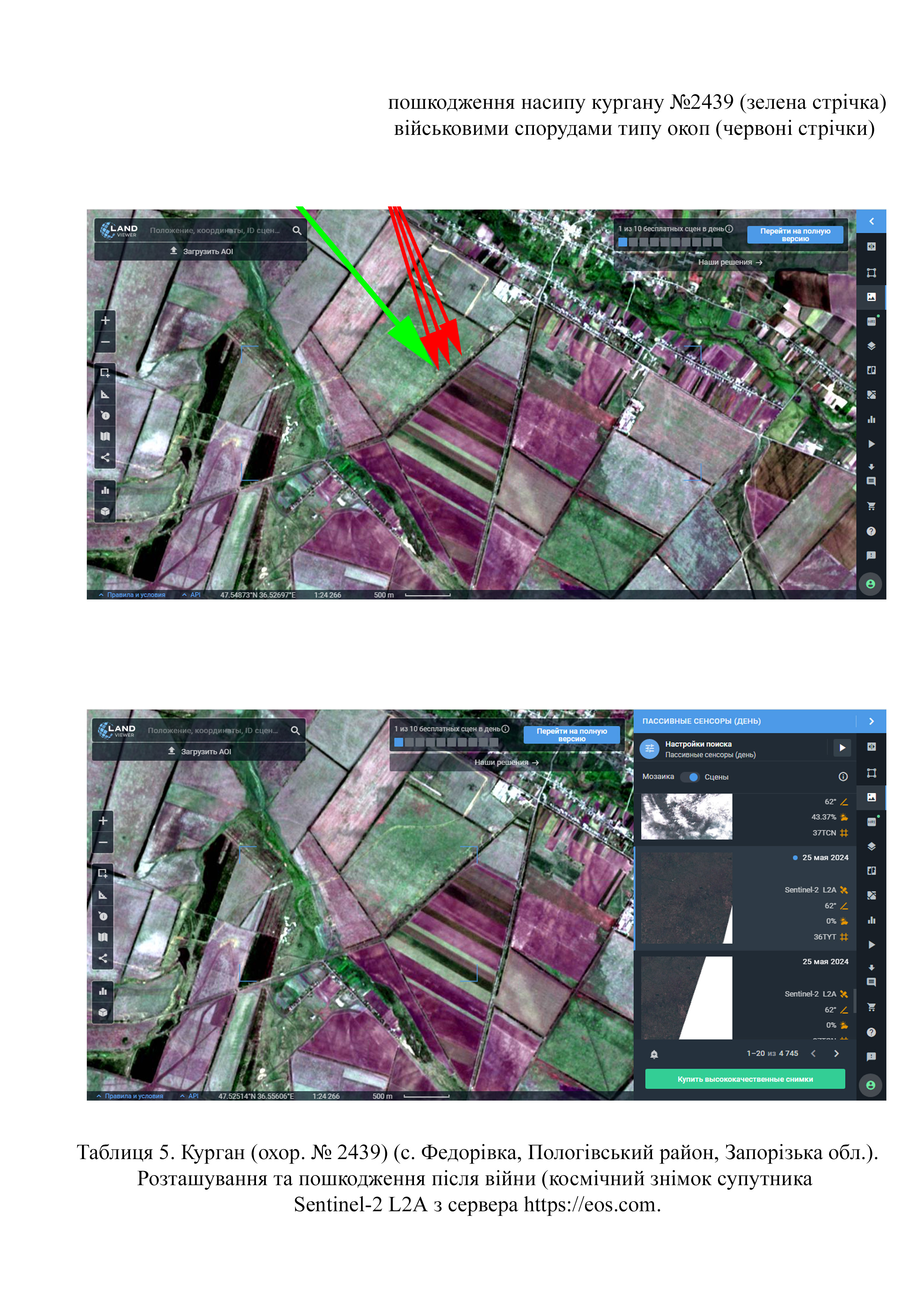This screenshot has width=924, height=1307.
Task: Click the layers icon in the upper right sidebar
Action: (x=871, y=345)
